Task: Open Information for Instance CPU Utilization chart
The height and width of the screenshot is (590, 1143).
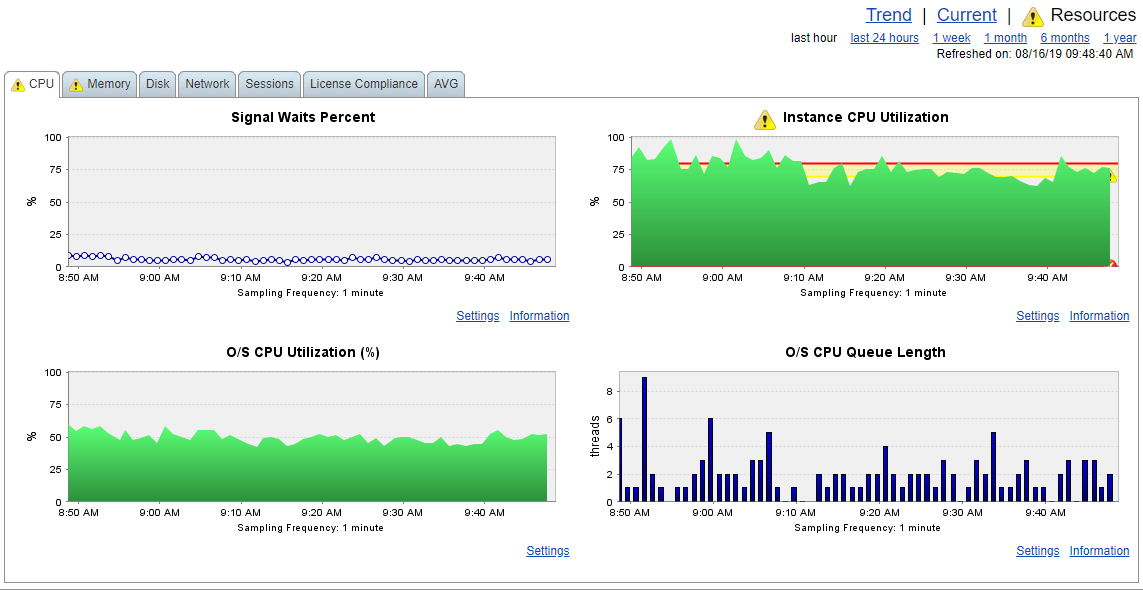Action: click(1099, 316)
